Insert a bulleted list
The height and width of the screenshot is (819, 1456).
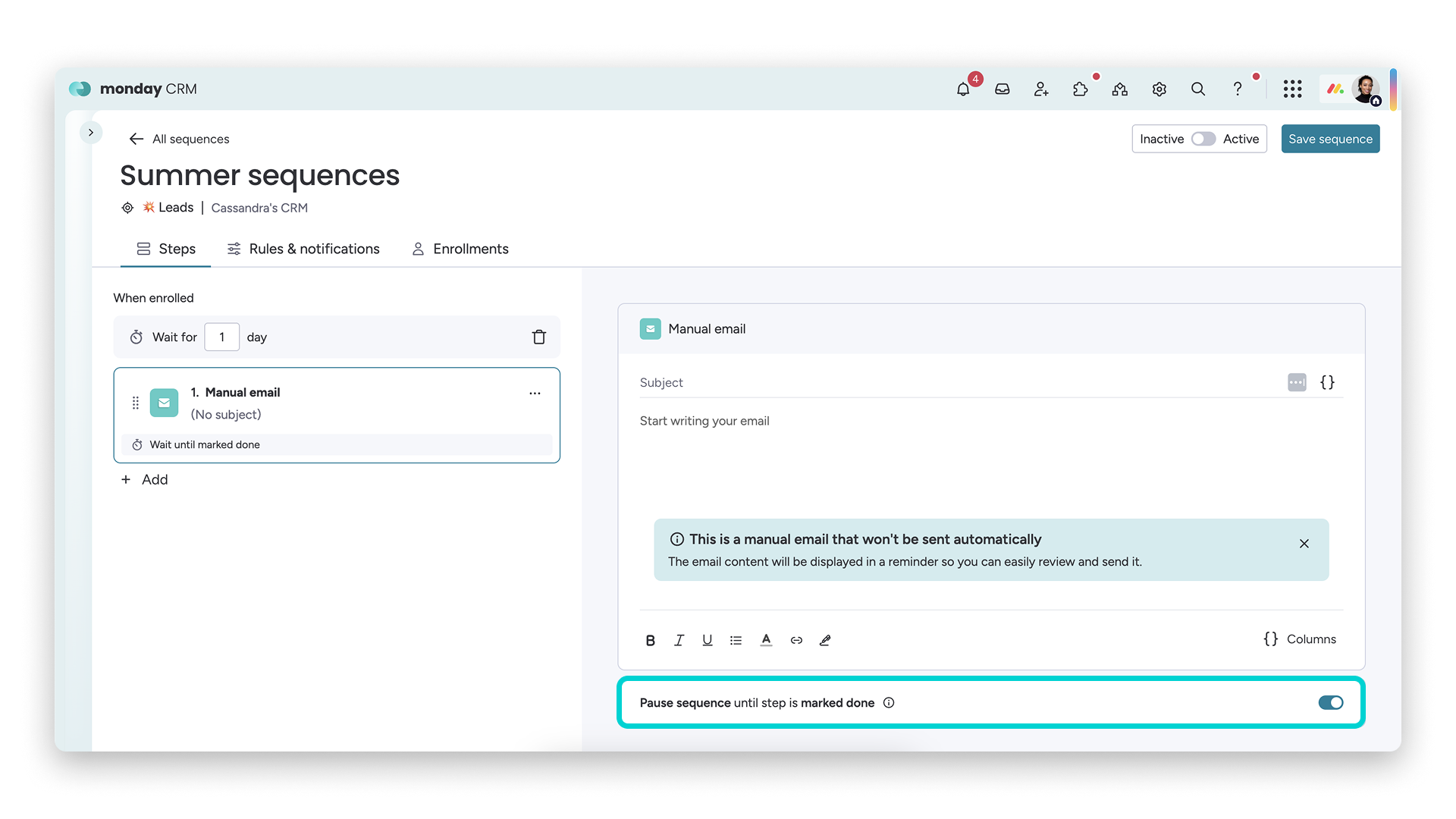(736, 640)
